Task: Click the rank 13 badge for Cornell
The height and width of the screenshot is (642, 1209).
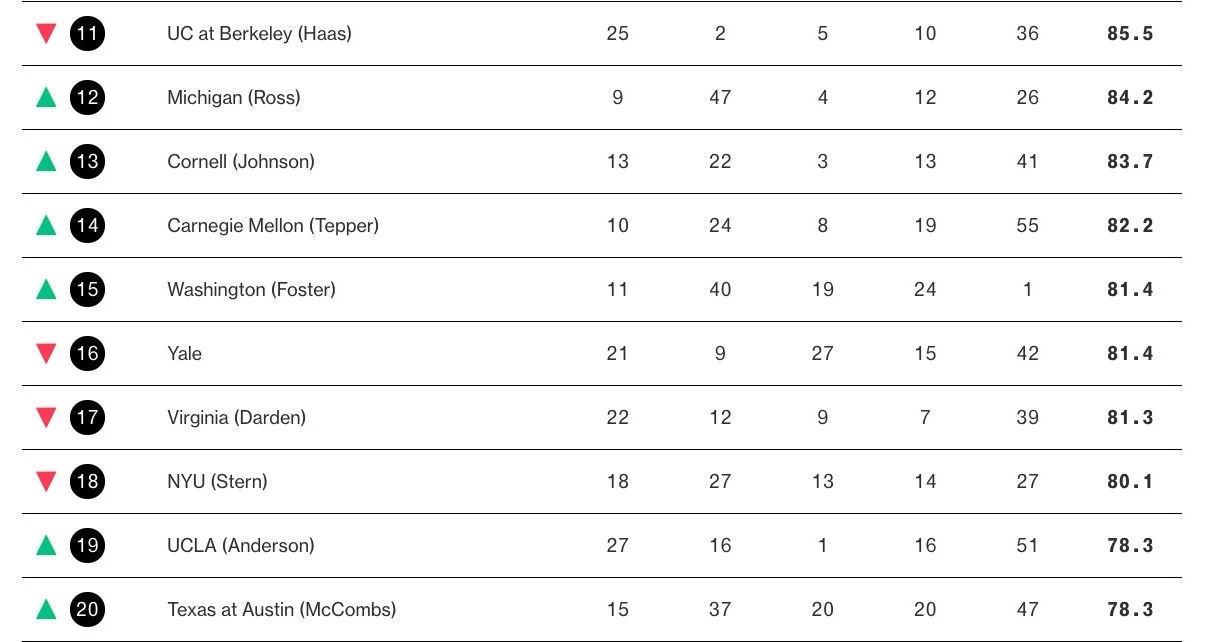Action: click(x=87, y=161)
